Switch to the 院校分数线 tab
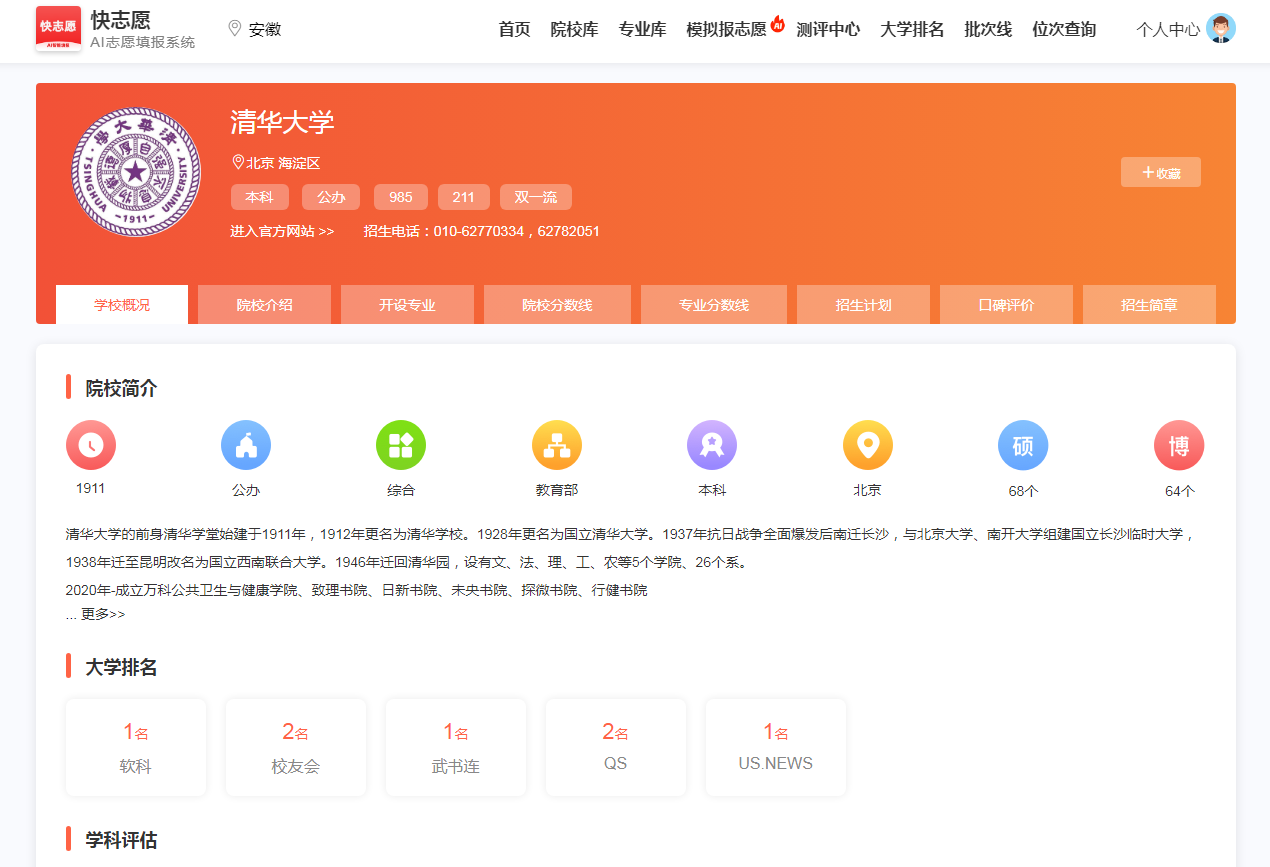Viewport: 1270px width, 867px height. pos(557,304)
